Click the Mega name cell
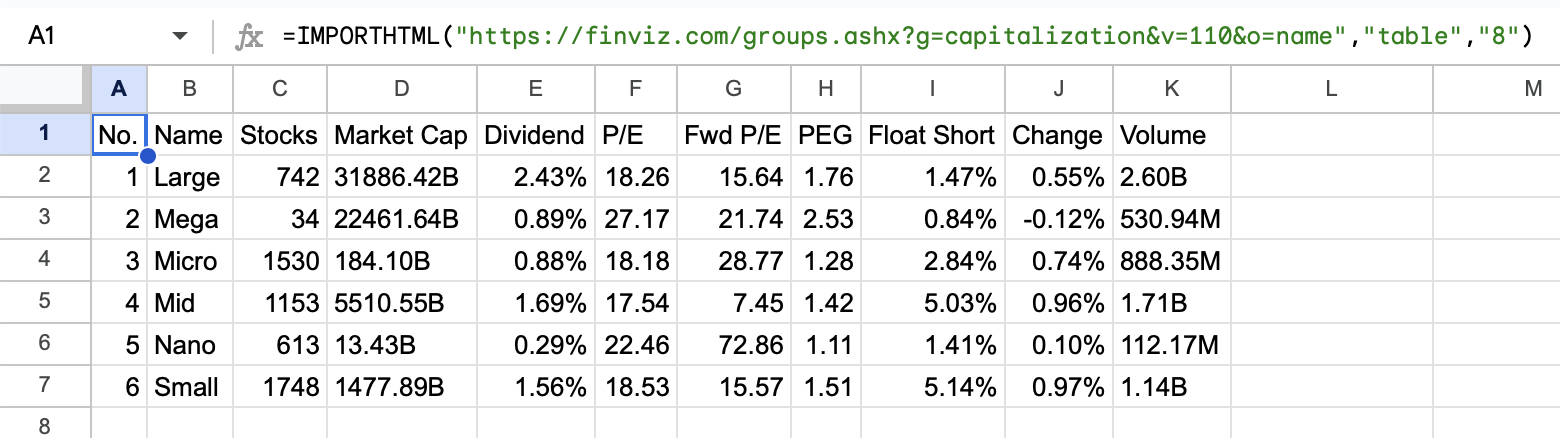 (x=189, y=219)
